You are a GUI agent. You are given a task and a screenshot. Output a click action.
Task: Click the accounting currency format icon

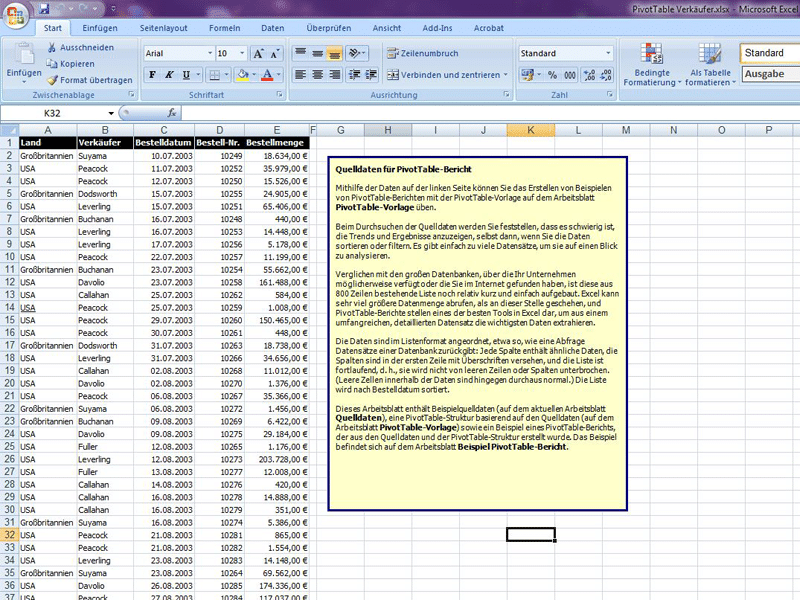point(528,76)
